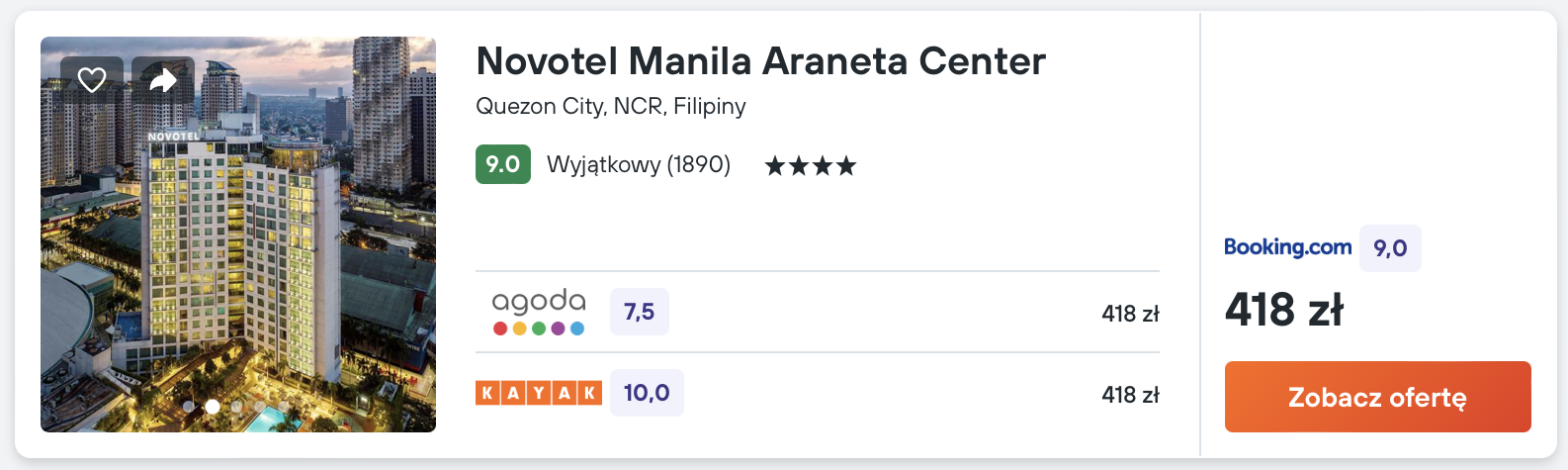Click the Booking.com logo
The image size is (1568, 470).
point(1287,247)
